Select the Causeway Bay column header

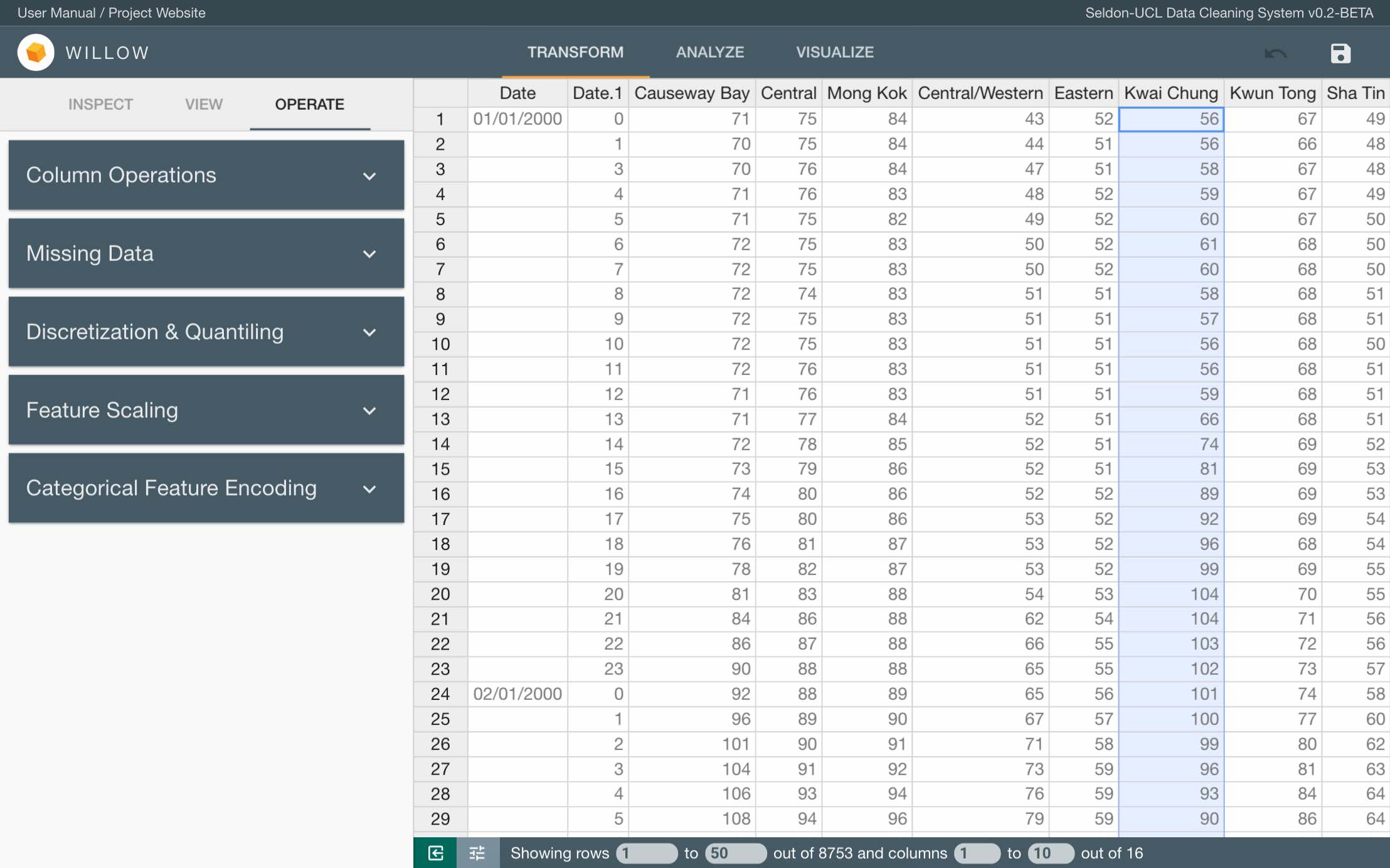692,93
